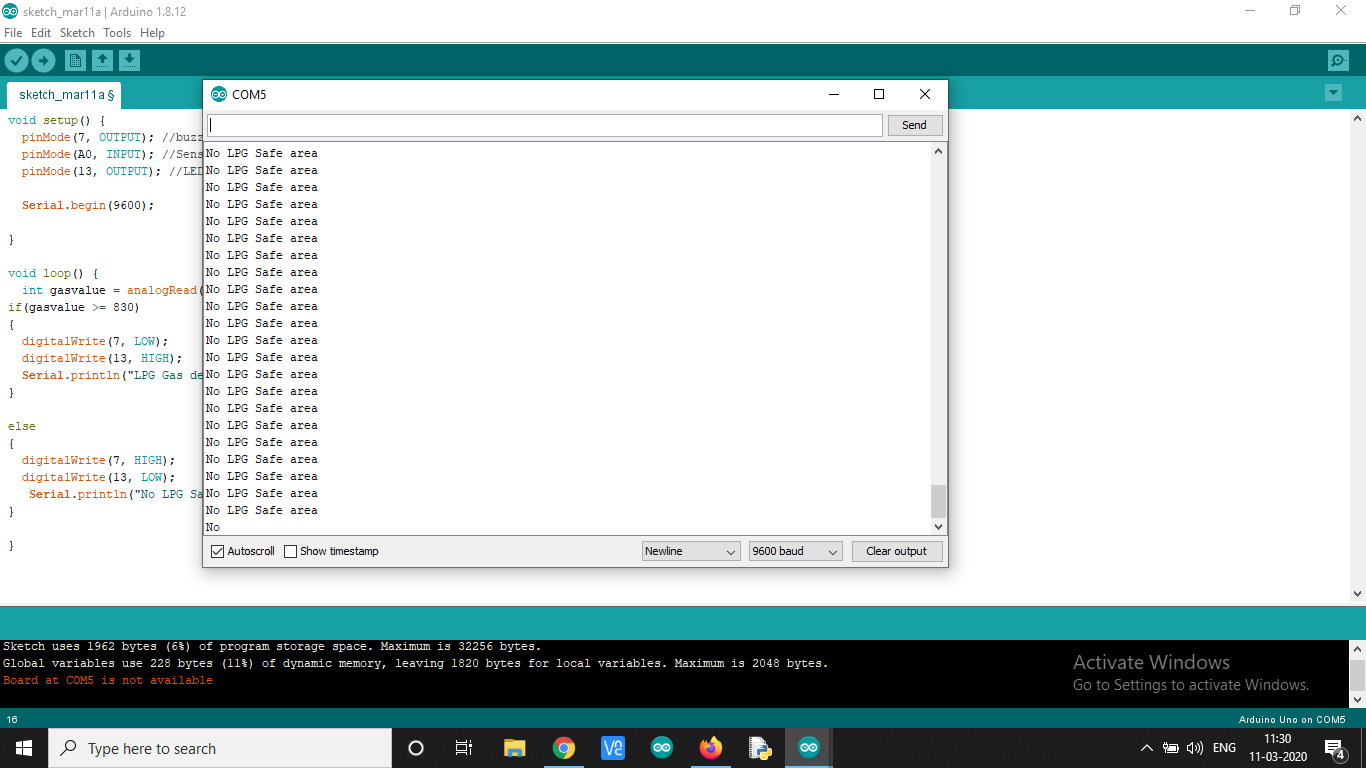Open Cortana from the taskbar circle icon
The width and height of the screenshot is (1366, 768).
416,748
